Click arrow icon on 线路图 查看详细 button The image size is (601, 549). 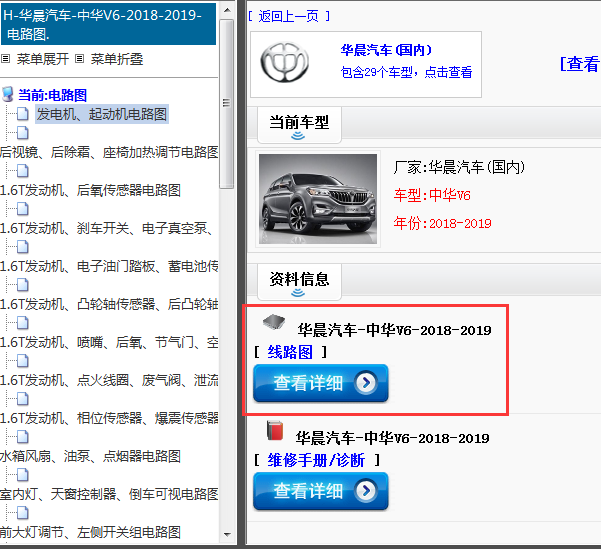(366, 382)
